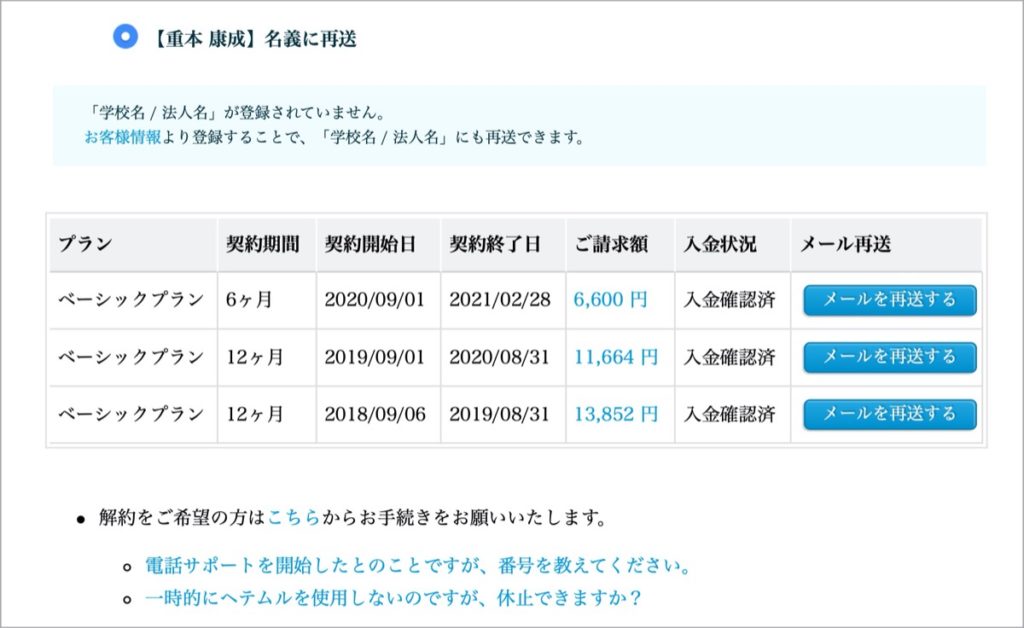
Task: Open the 13,852 円 invoice amount
Action: click(x=615, y=414)
